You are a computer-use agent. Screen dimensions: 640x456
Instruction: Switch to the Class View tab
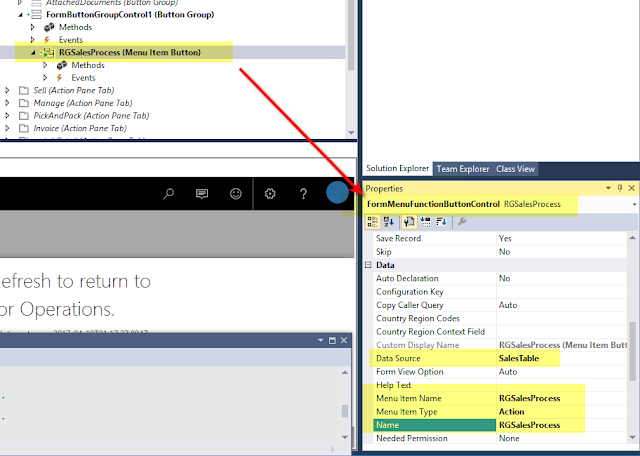pyautogui.click(x=515, y=169)
